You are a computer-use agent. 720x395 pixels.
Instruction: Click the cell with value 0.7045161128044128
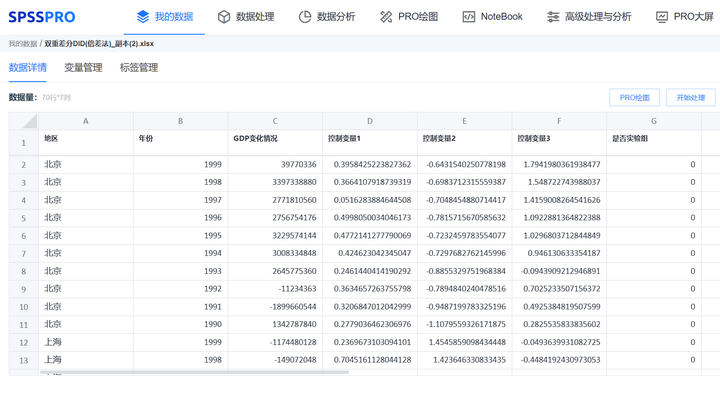370,360
